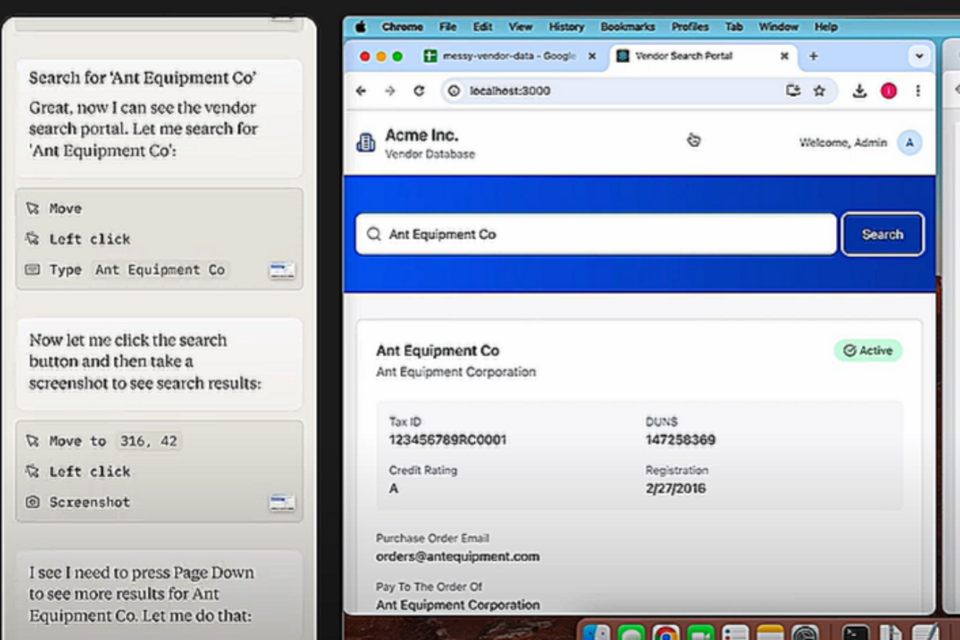Open the screenshot thumbnail after Type action
This screenshot has width=960, height=640.
[282, 270]
